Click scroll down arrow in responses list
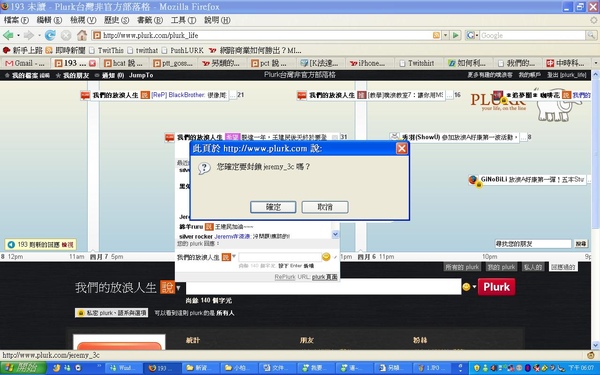This screenshot has height=375, width=600. click(335, 234)
